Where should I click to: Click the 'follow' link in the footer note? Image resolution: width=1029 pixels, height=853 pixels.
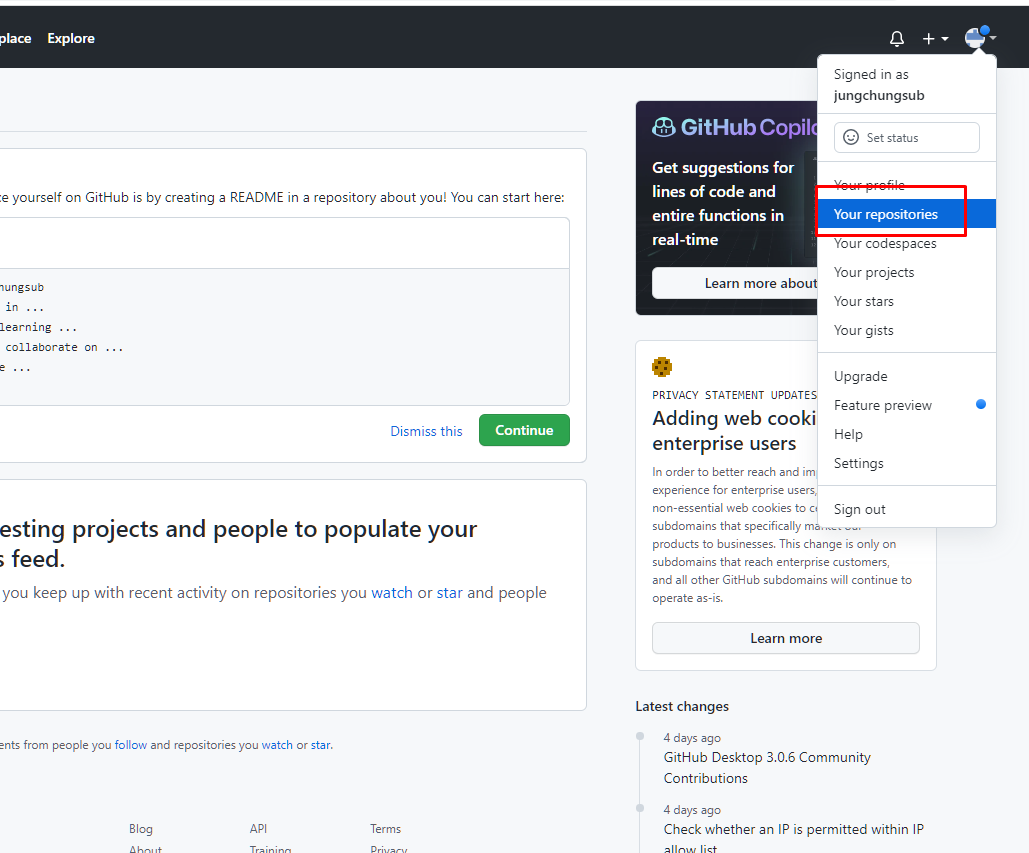tap(131, 745)
